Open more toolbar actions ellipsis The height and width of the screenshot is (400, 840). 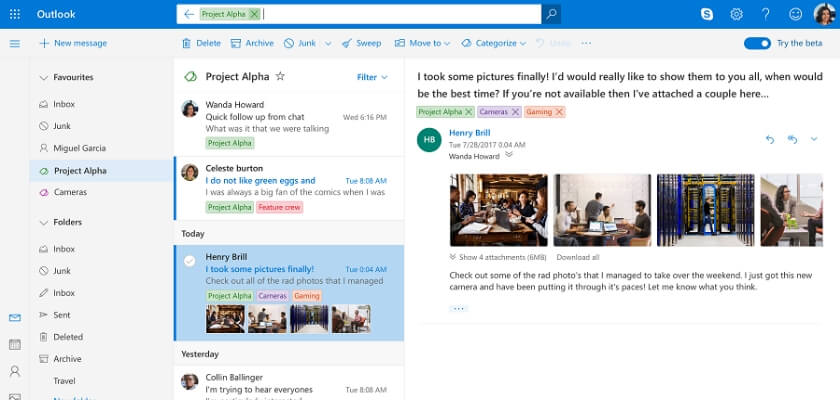coord(586,43)
